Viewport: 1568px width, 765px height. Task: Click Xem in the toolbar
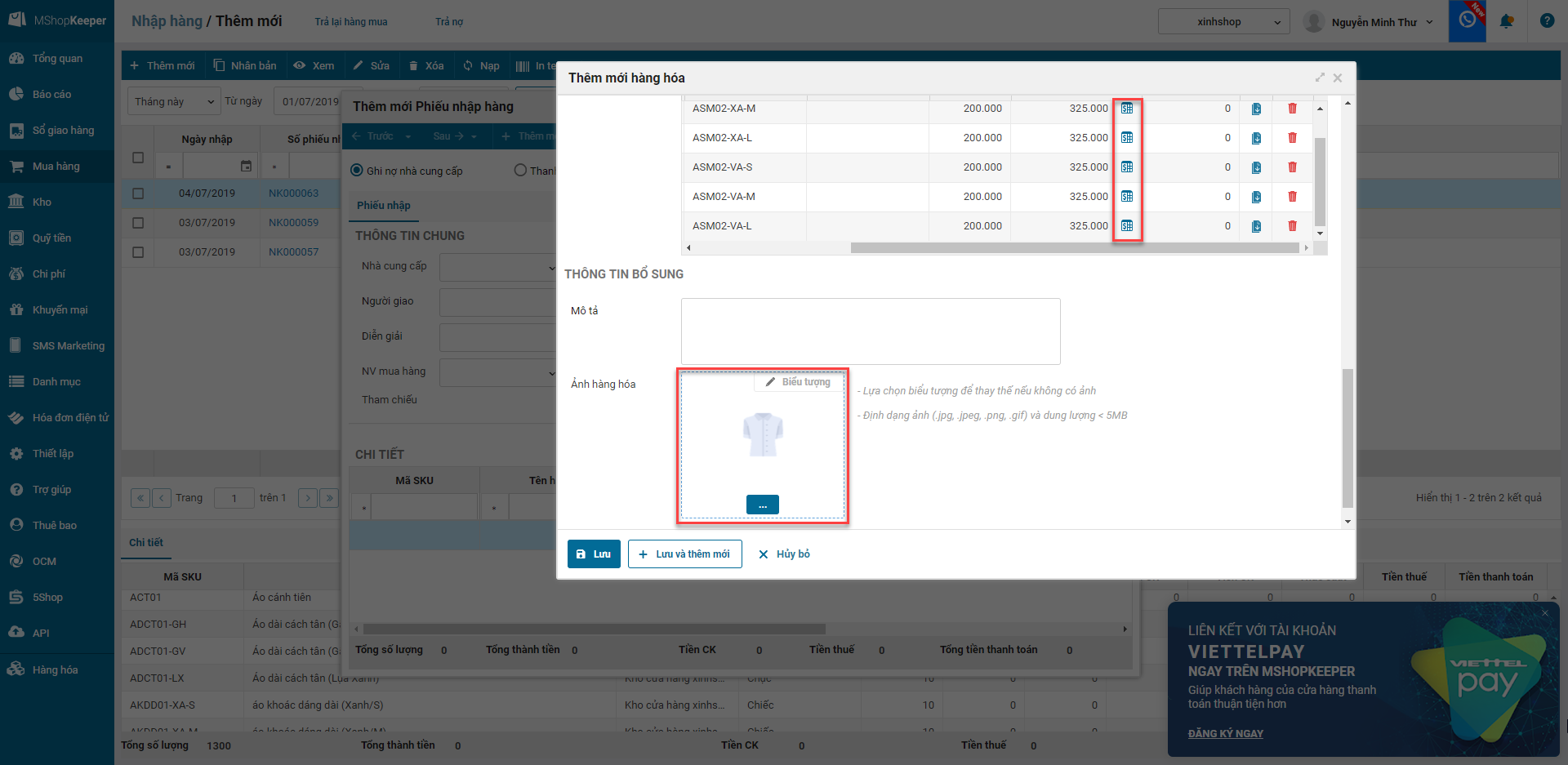click(314, 66)
